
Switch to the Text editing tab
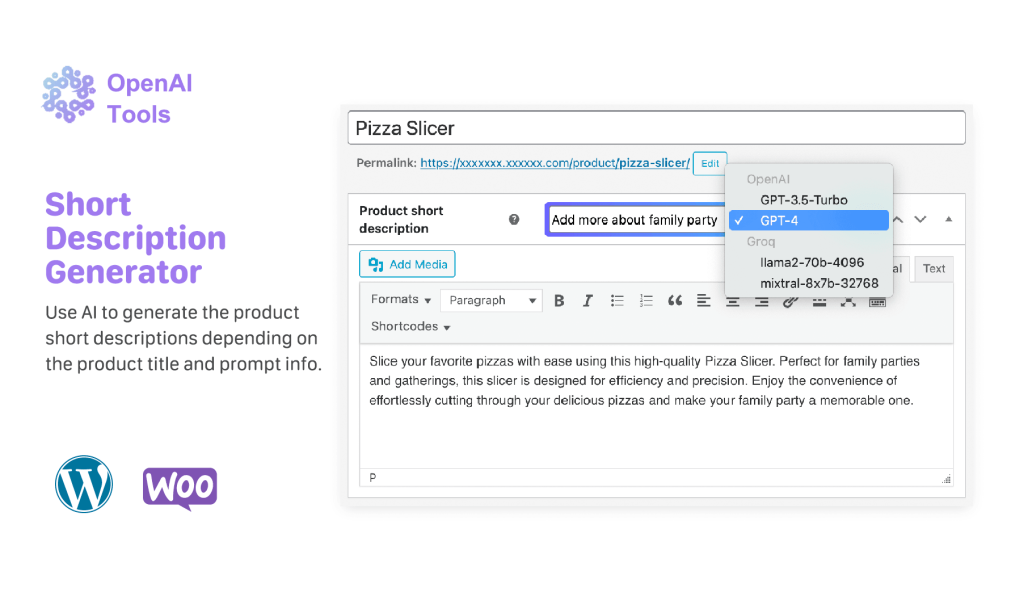pos(933,268)
